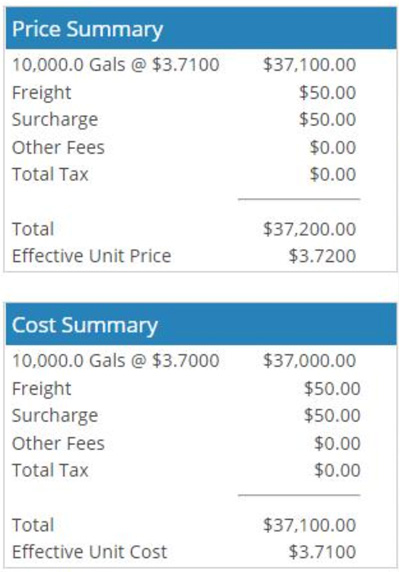
Task: Click the Price Summary header
Action: 201,28
